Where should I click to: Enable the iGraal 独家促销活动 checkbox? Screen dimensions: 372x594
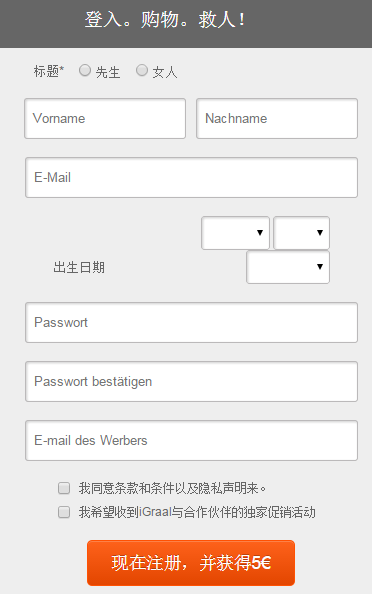click(64, 512)
